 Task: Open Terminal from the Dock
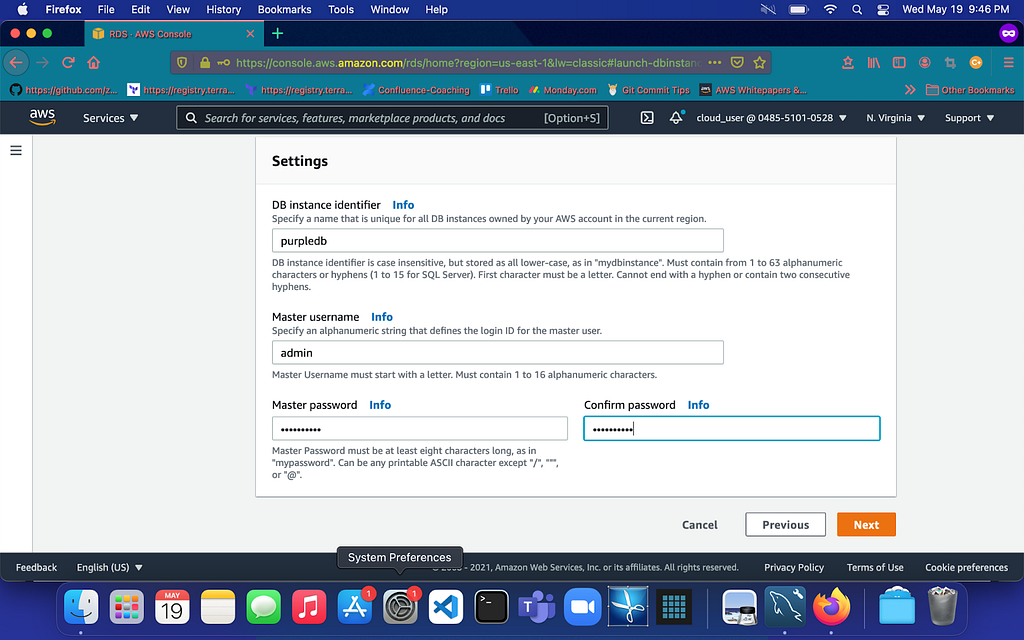point(491,607)
